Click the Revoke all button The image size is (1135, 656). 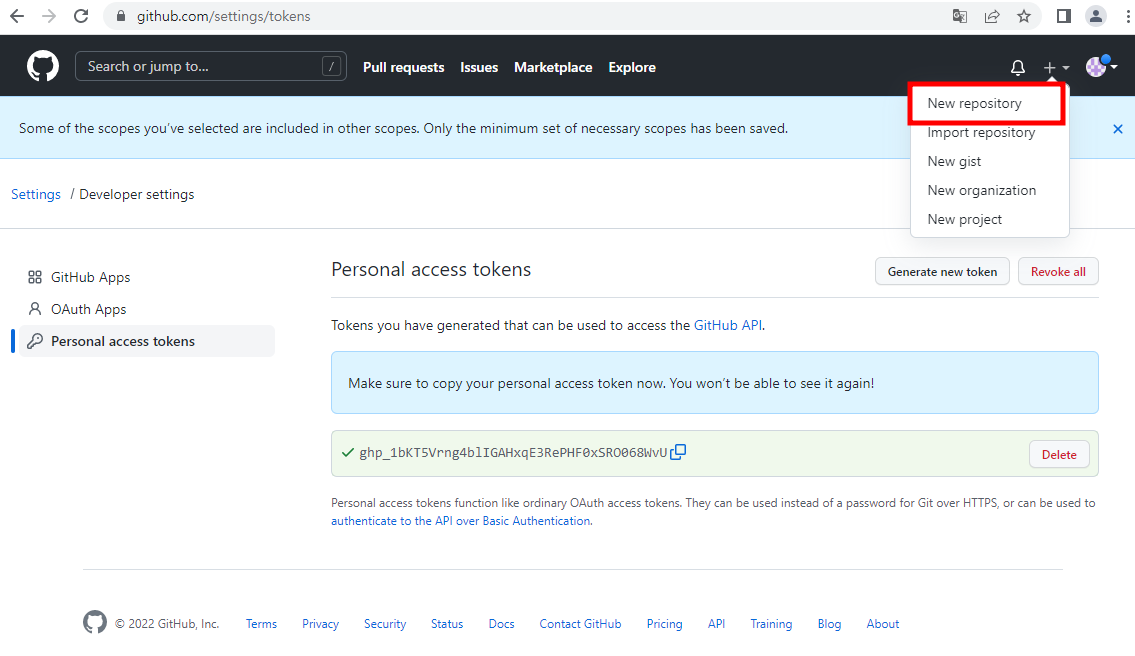1058,272
